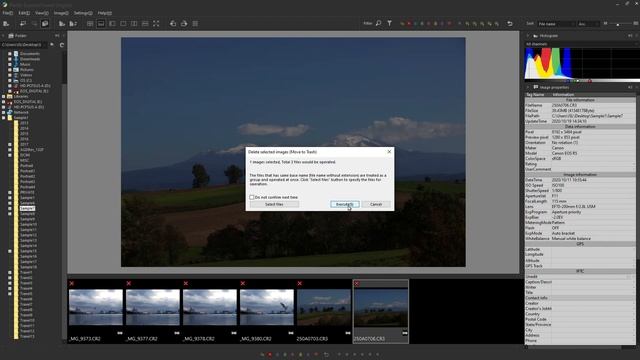Click the icon at bottom-right of _MG_9373.CR2 thumbnail
The width and height of the screenshot is (640, 360).
[120, 333]
